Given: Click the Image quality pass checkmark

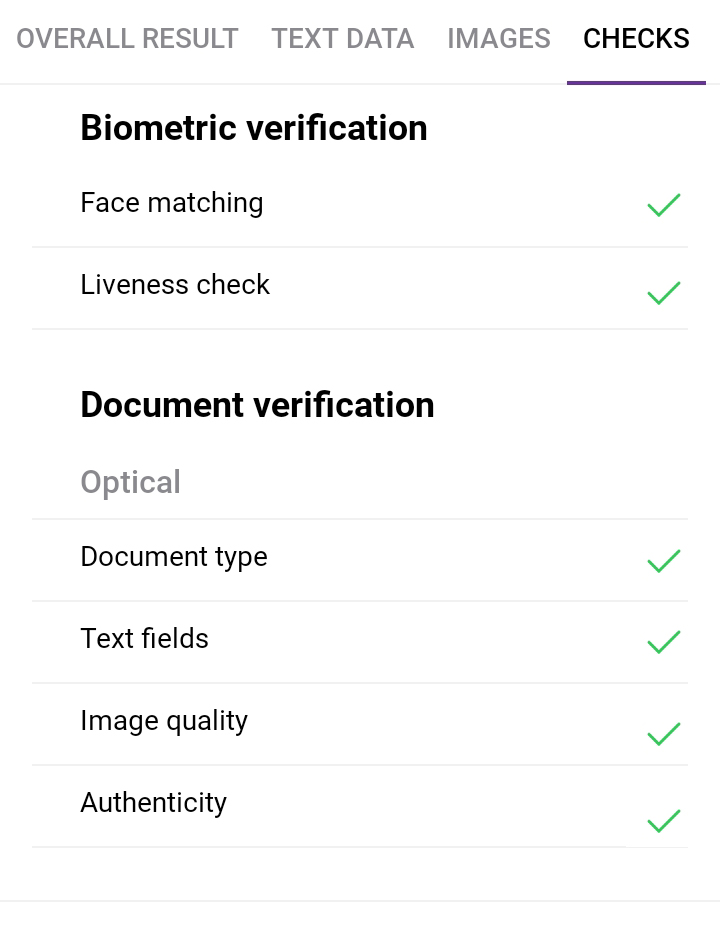Looking at the screenshot, I should click(663, 734).
